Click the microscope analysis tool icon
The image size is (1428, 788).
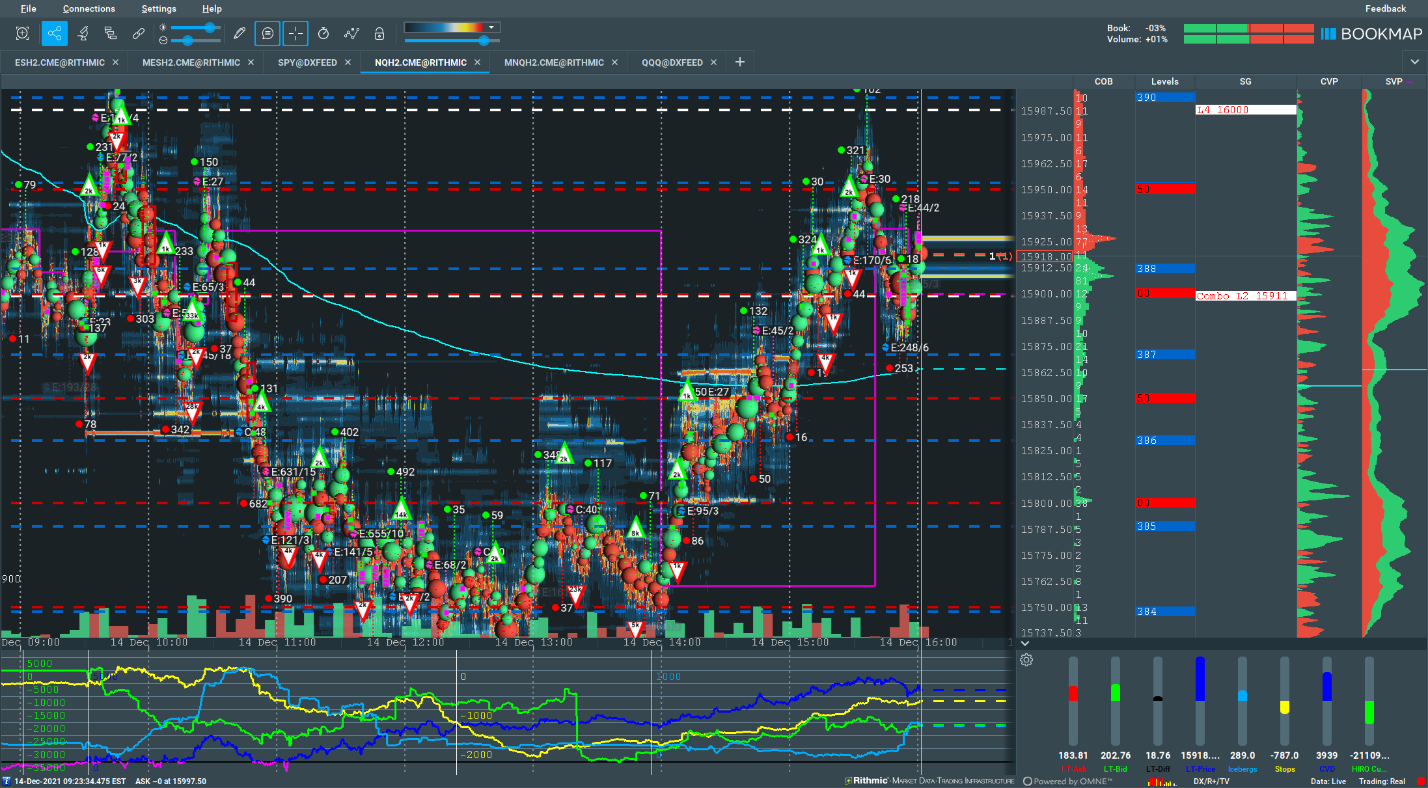[84, 33]
